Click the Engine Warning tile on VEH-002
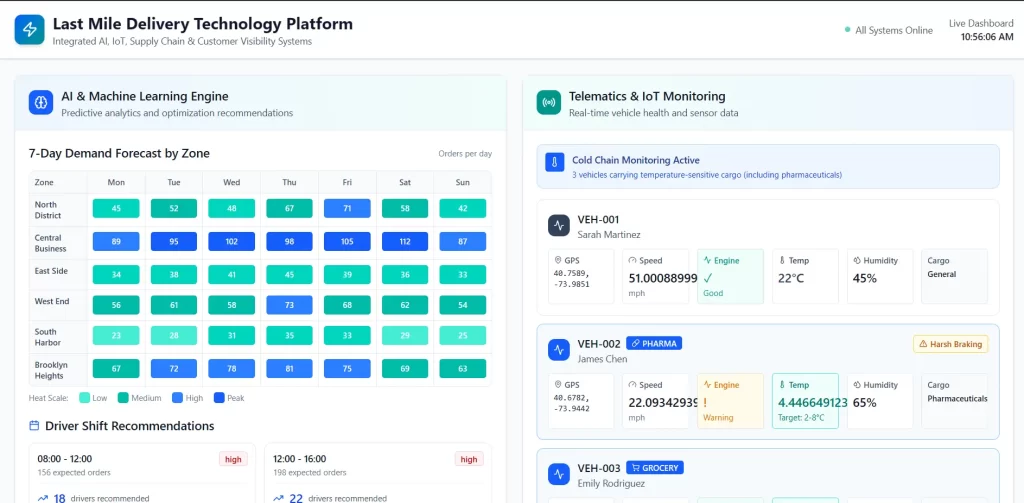Screen dimensions: 1024x503 point(729,401)
